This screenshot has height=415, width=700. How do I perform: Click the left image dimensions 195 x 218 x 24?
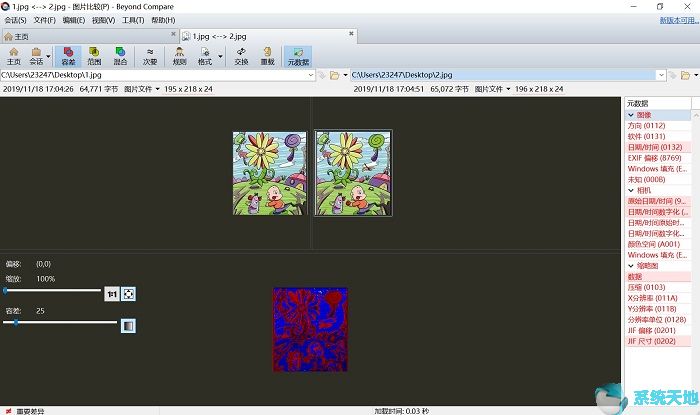point(188,89)
